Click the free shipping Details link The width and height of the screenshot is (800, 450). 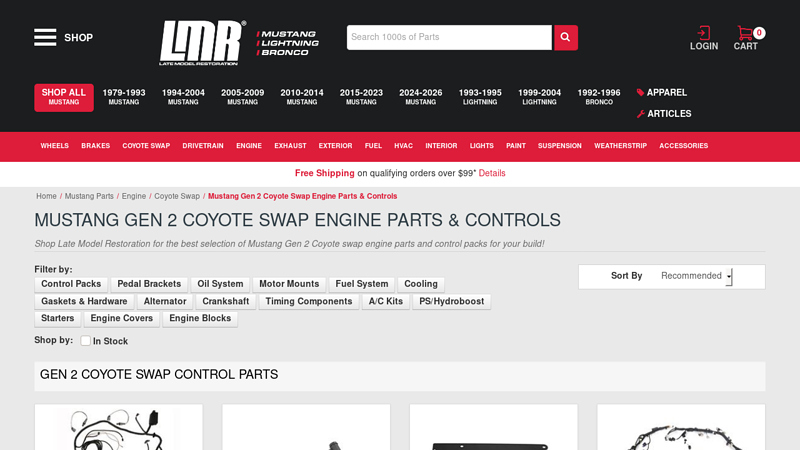(x=492, y=173)
